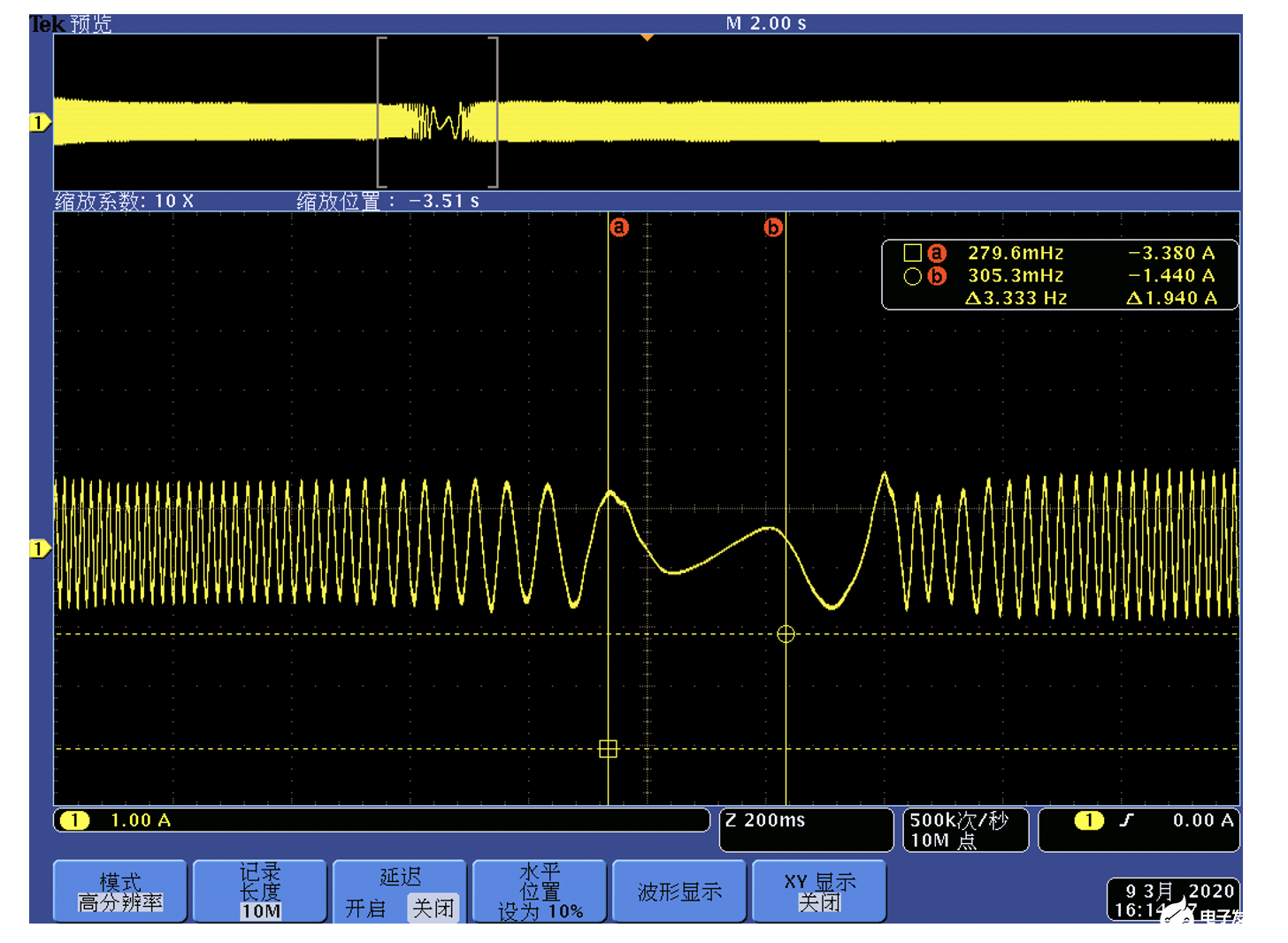Screen dimensions: 1288x943
Task: Turn delay on with the 开启 option
Action: pos(365,908)
